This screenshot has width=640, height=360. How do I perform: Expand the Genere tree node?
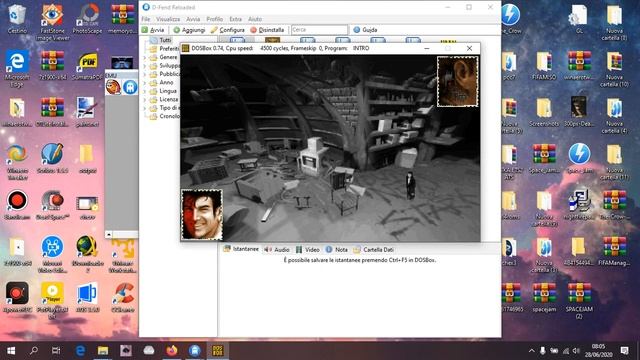pyautogui.click(x=144, y=58)
